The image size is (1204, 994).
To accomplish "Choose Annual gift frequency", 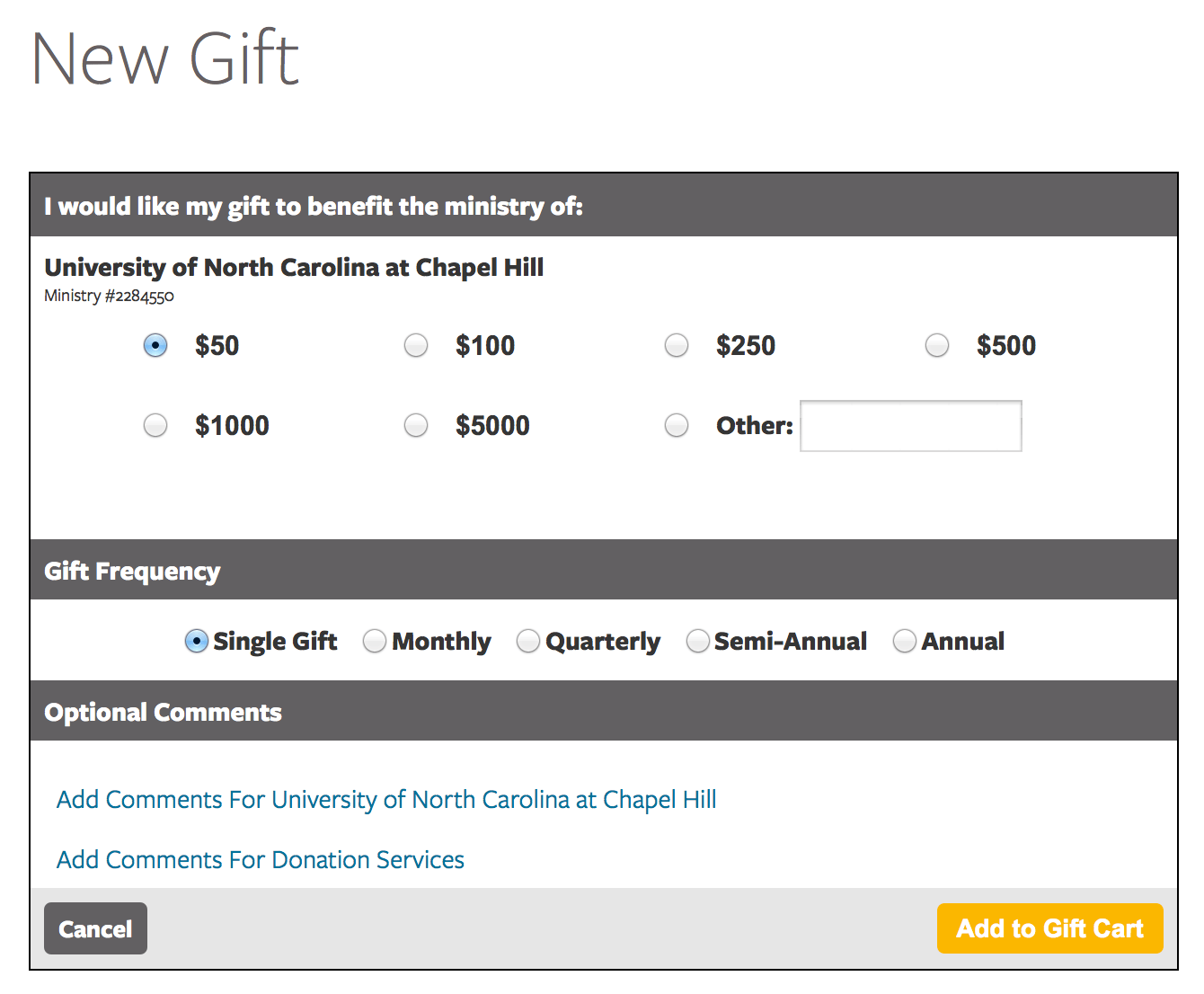I will 905,641.
